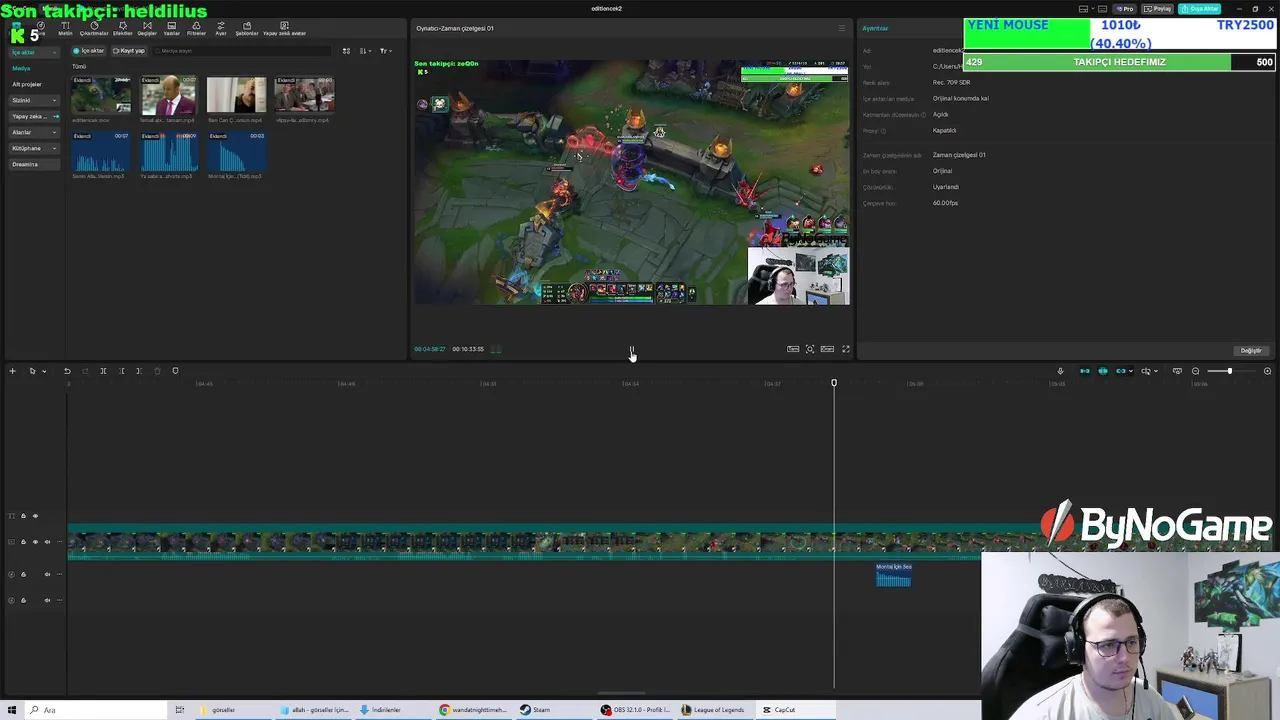Screen dimensions: 1280x720
Task: Open the Çıkartmalar stickers tab
Action: click(94, 28)
